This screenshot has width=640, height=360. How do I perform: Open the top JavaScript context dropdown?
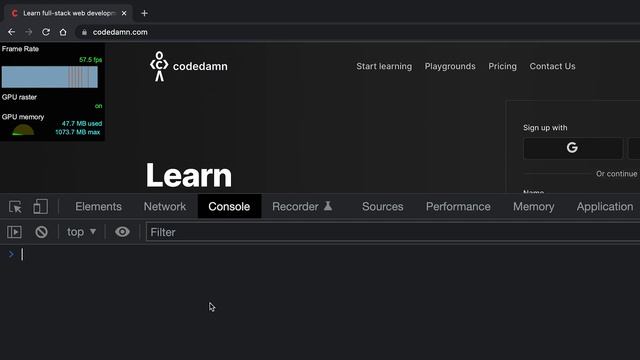pos(81,232)
